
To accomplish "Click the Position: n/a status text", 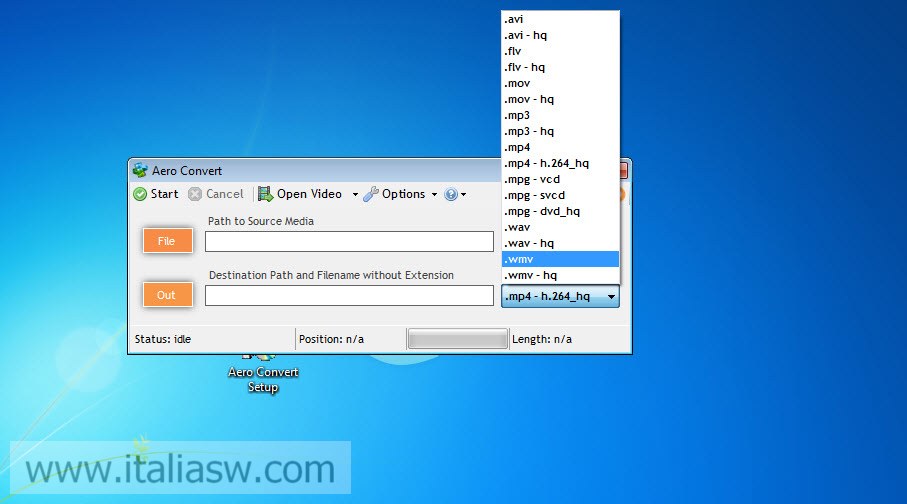I will tap(331, 339).
